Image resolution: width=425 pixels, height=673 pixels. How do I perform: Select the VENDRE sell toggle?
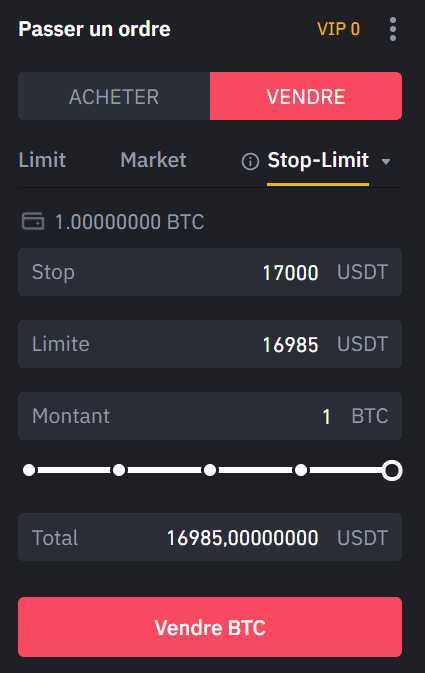[x=306, y=96]
